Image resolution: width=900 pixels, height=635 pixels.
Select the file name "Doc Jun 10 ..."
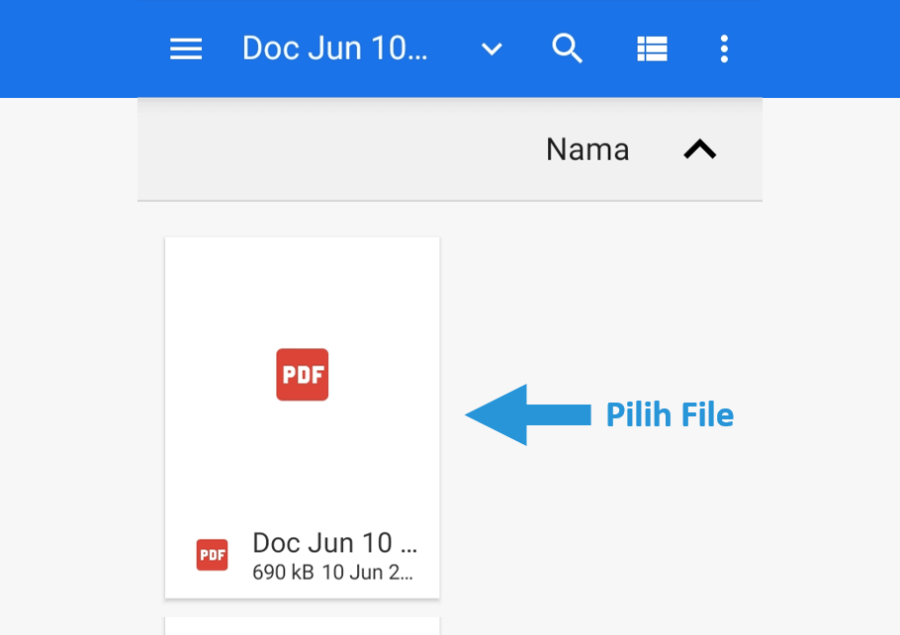335,543
